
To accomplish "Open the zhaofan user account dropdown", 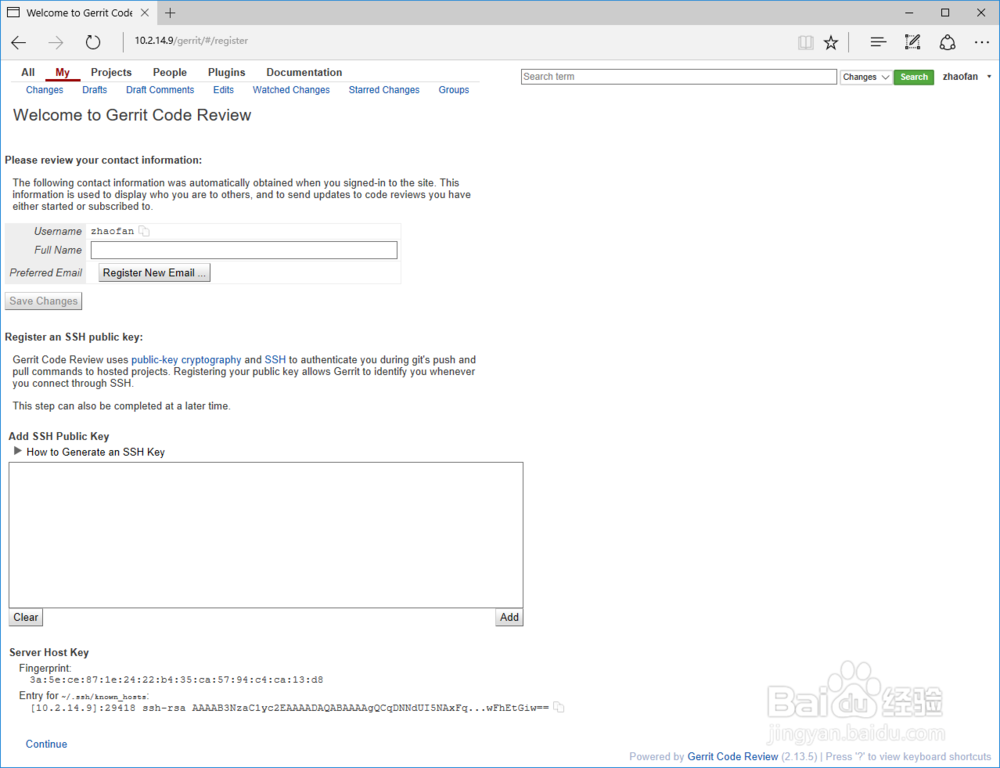I will click(x=967, y=77).
